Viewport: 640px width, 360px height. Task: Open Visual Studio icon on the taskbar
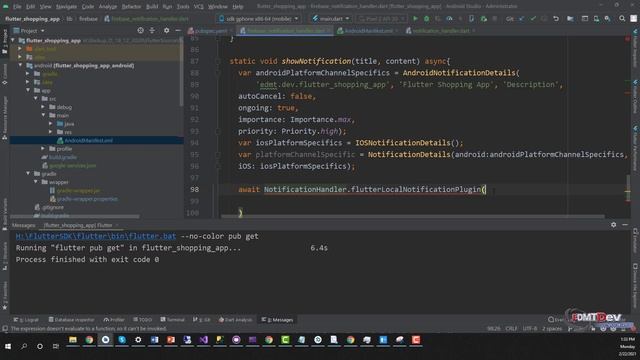pyautogui.click(x=203, y=340)
